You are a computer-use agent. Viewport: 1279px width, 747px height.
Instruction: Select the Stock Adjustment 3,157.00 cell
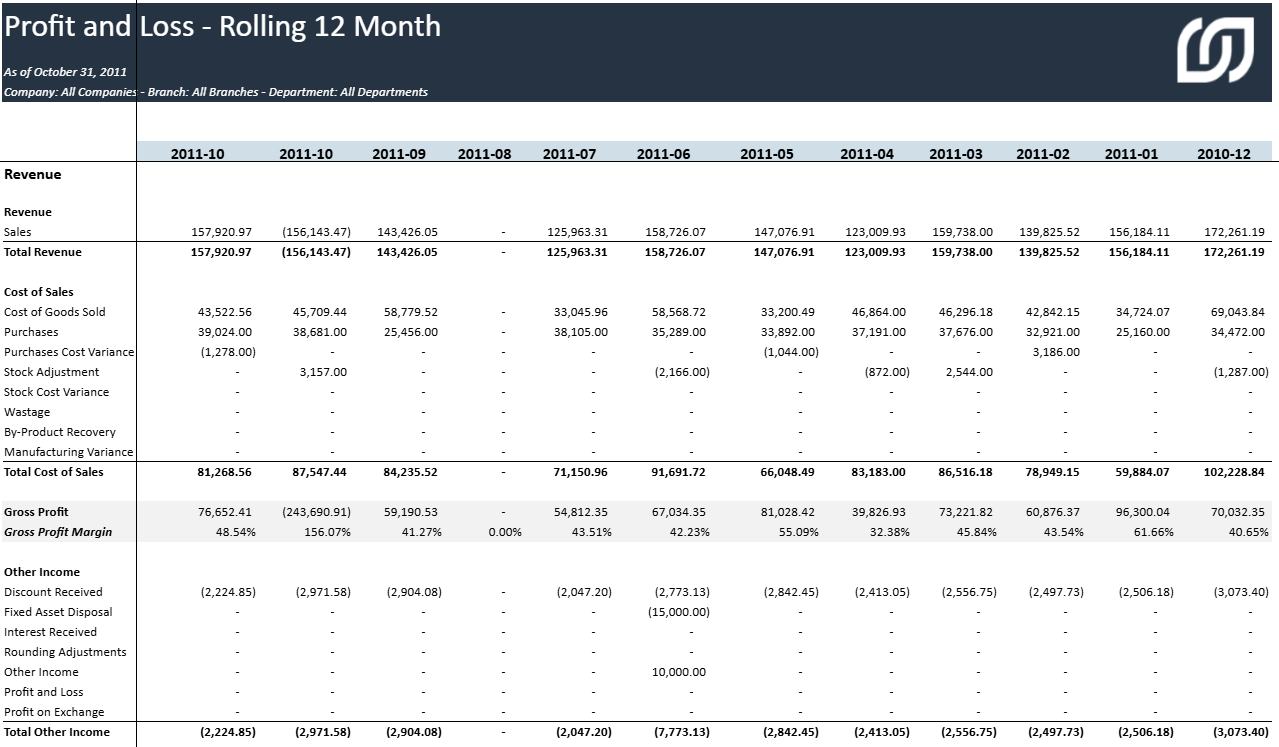tap(323, 372)
